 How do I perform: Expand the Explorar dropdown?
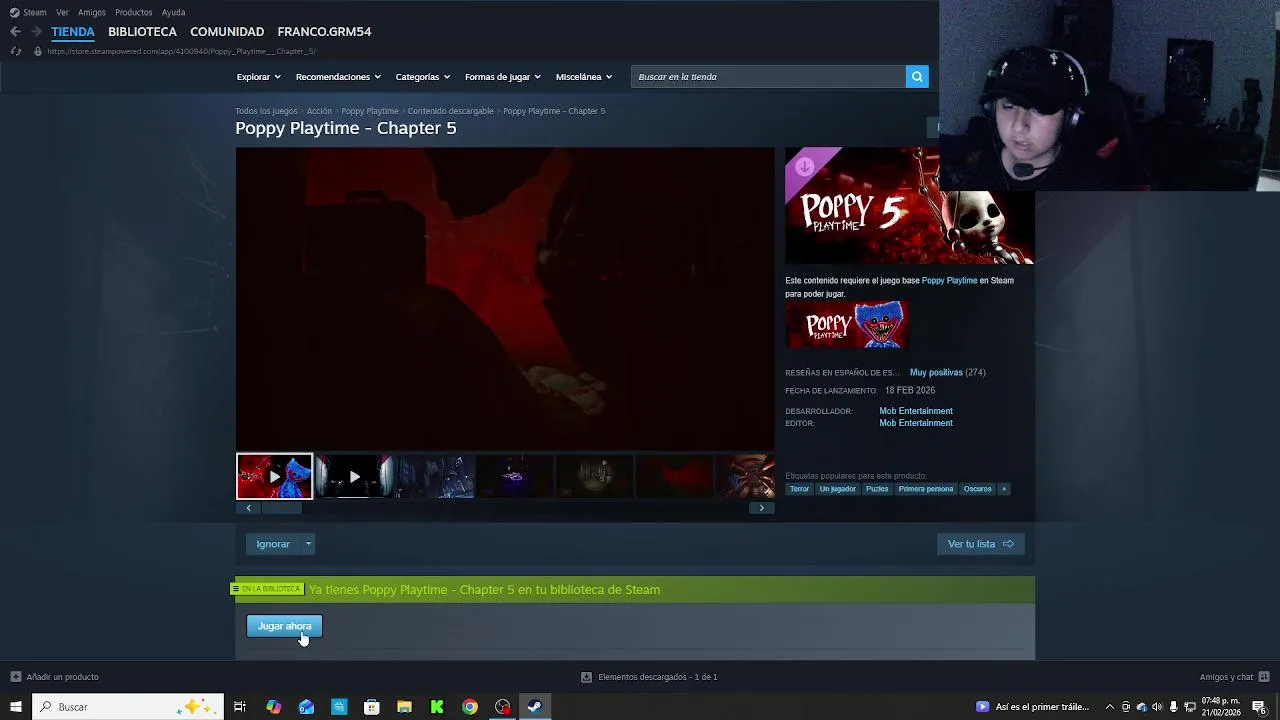258,77
